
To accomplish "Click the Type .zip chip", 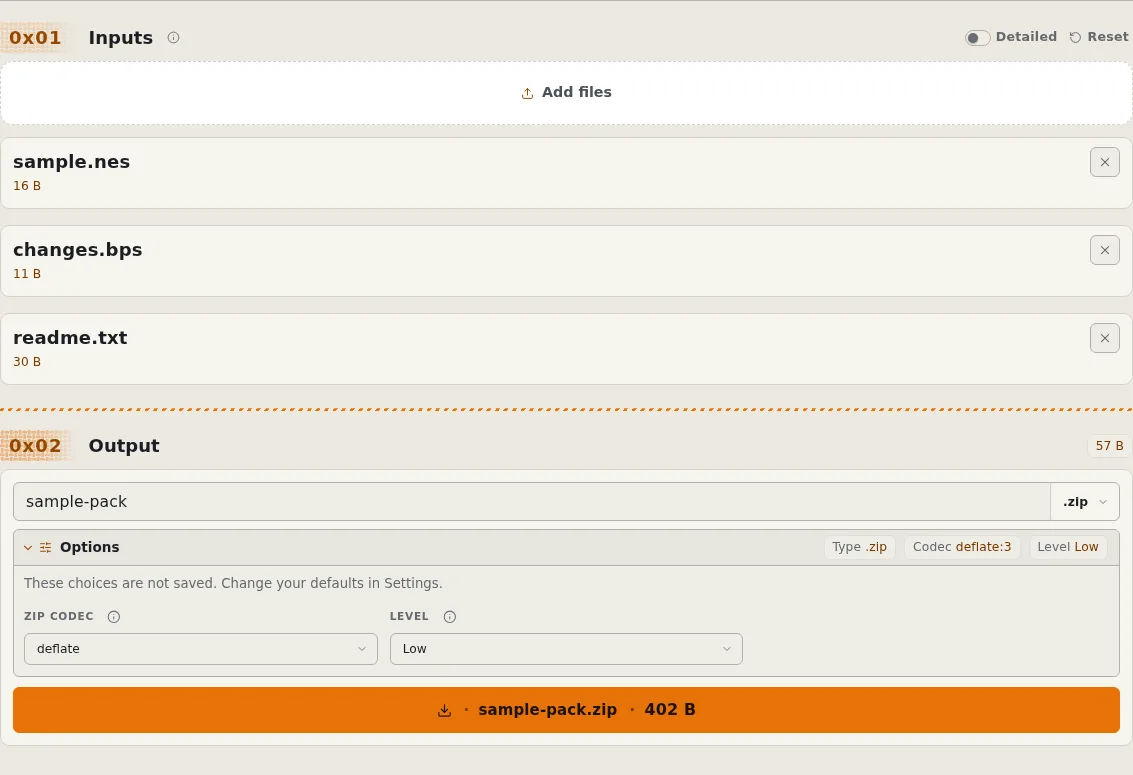I will 859,547.
